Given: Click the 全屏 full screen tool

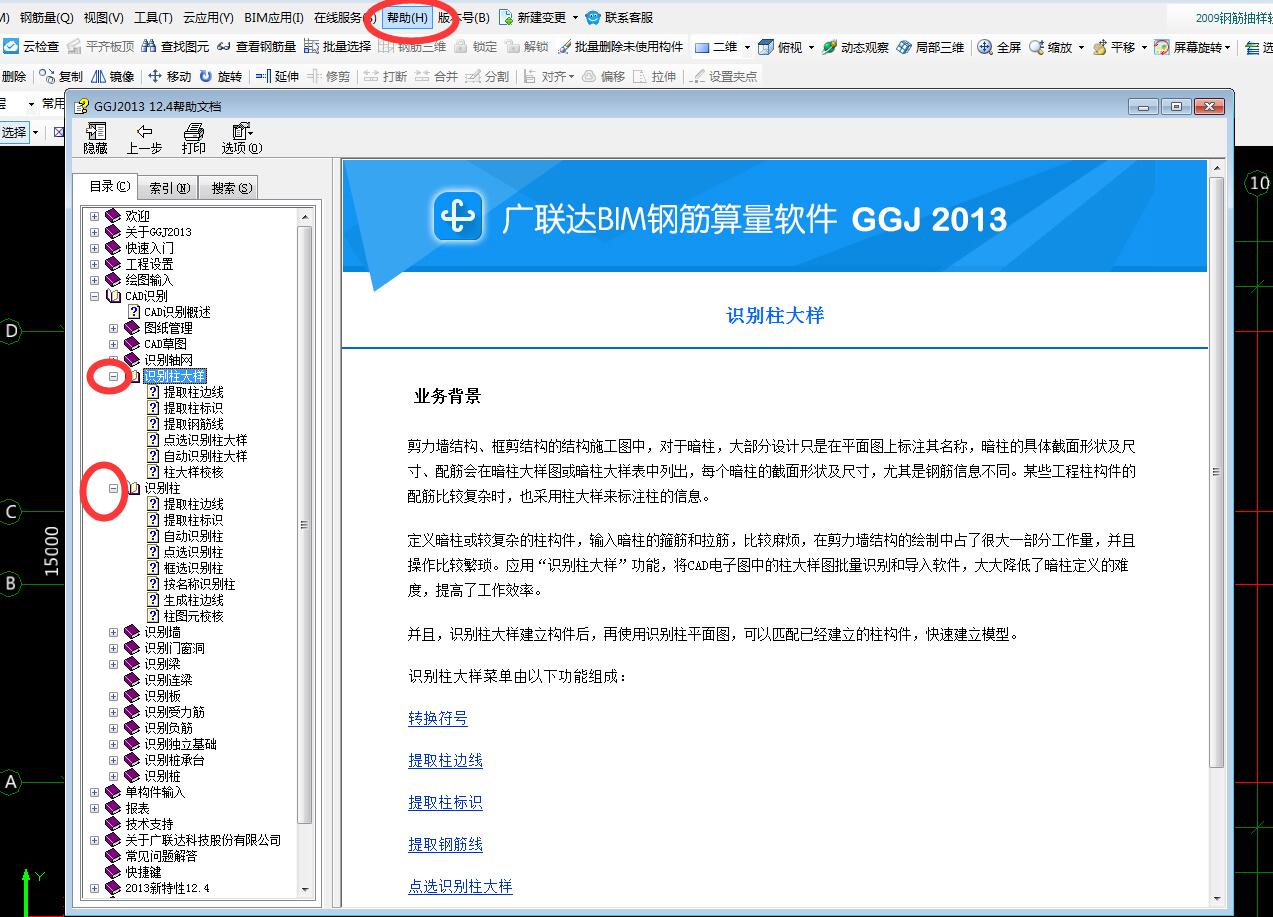Looking at the screenshot, I should click(x=999, y=46).
